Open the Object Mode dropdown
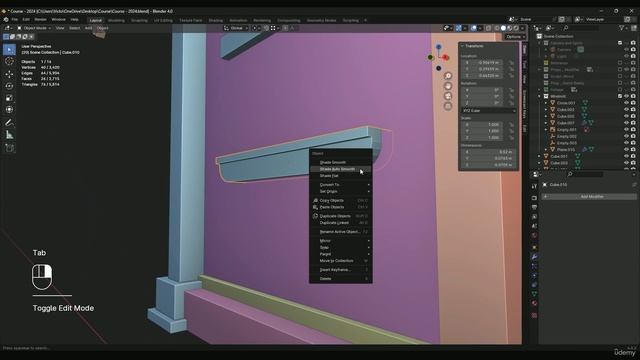The image size is (640, 360). click(34, 28)
